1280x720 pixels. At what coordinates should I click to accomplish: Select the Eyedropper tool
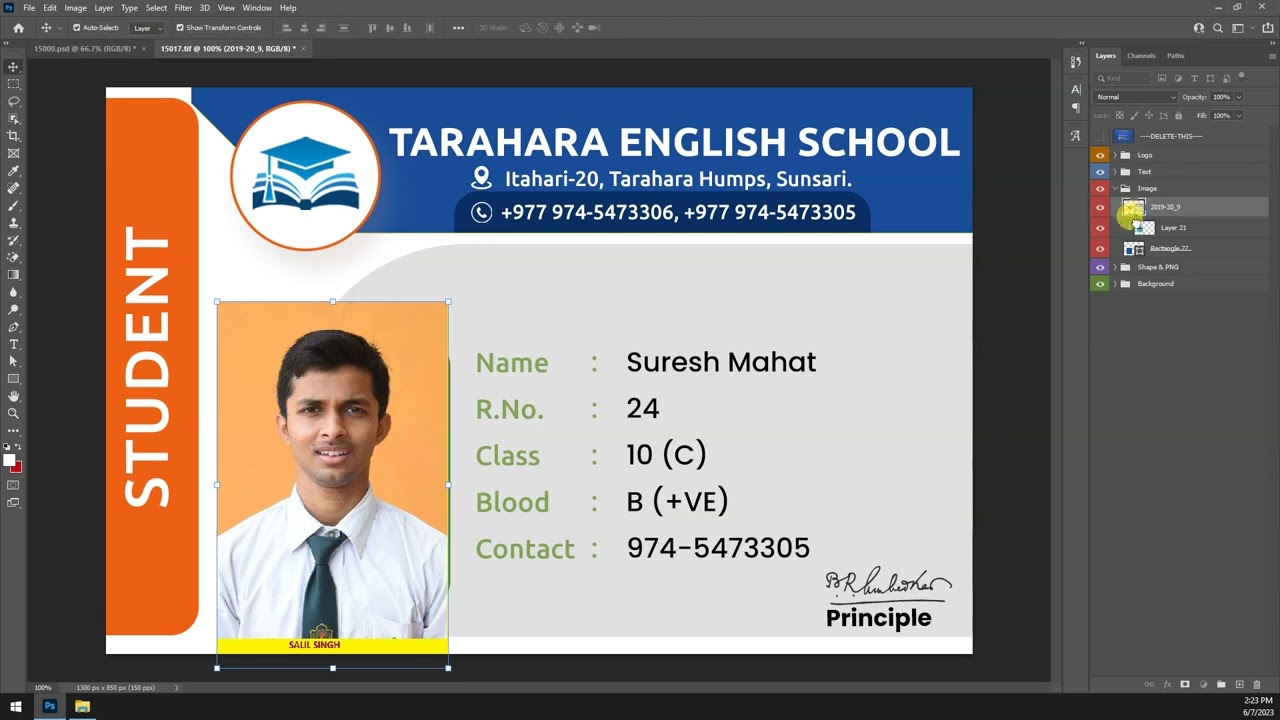pos(13,171)
